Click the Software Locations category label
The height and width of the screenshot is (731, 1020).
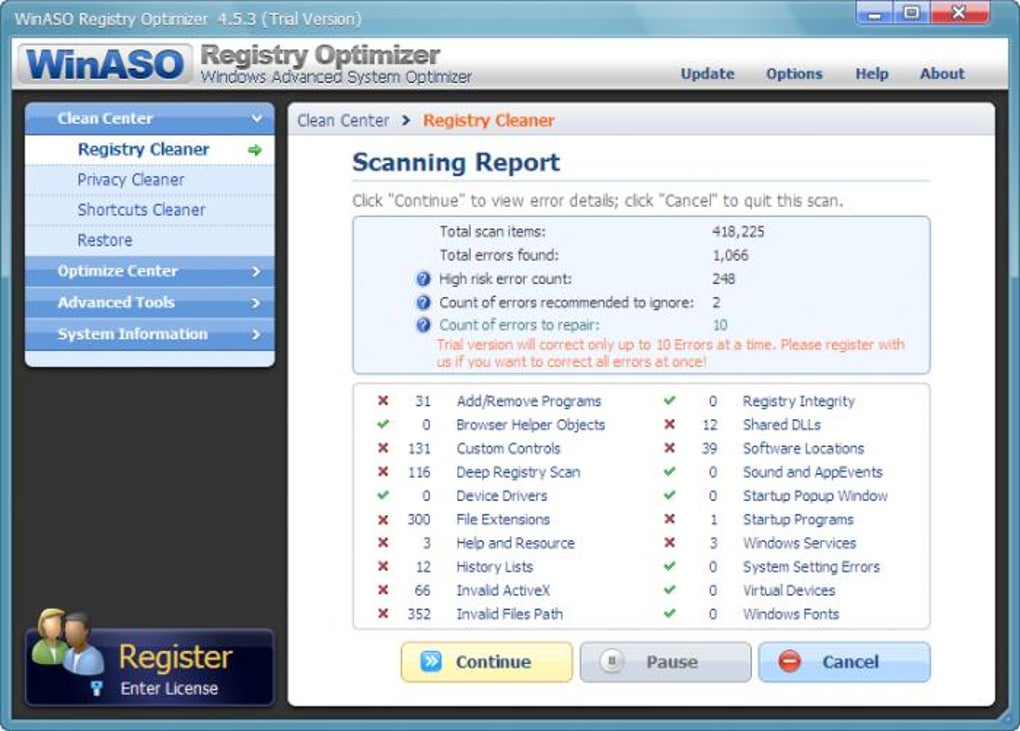803,448
